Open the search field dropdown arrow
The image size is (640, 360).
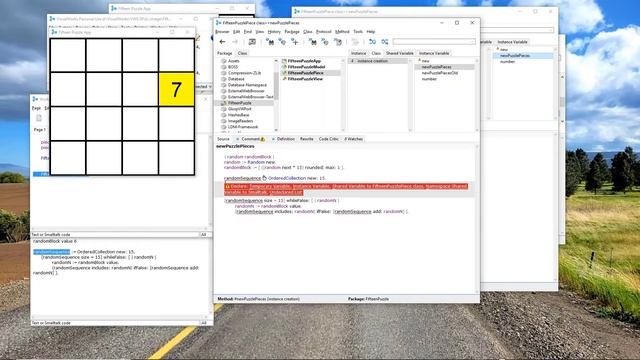tap(473, 42)
